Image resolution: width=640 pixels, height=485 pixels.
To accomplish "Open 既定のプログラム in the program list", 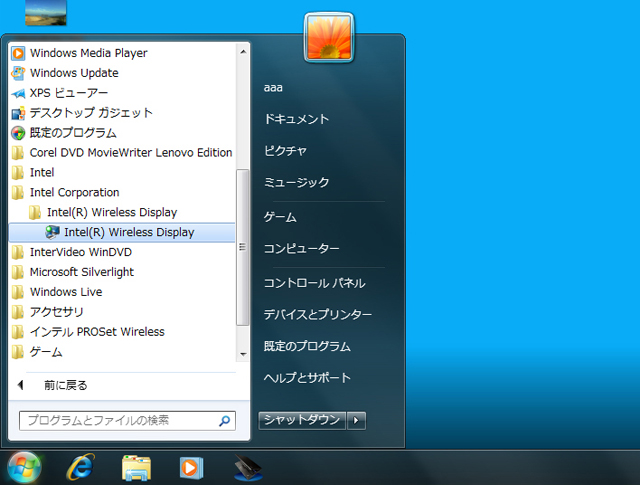I will click(x=122, y=133).
